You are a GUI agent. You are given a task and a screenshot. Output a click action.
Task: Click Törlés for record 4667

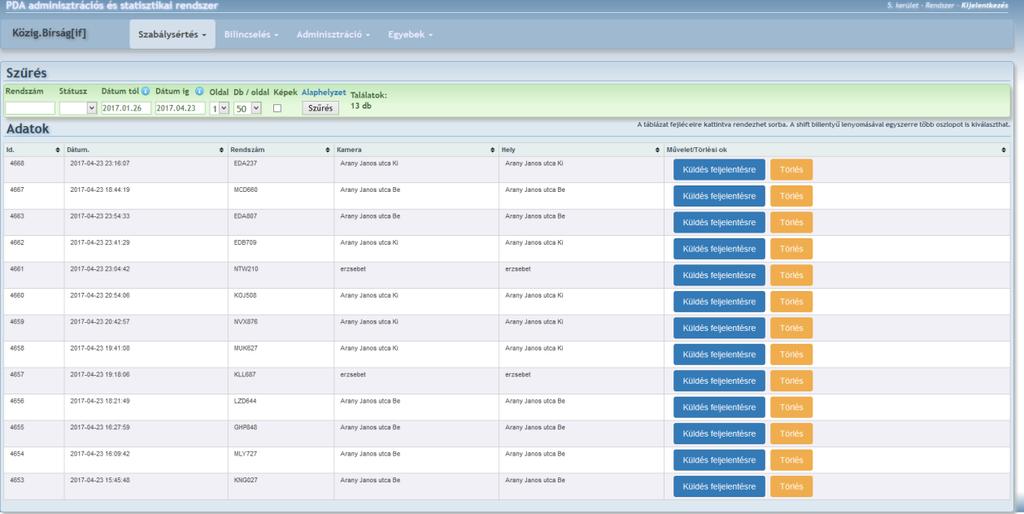coord(792,196)
